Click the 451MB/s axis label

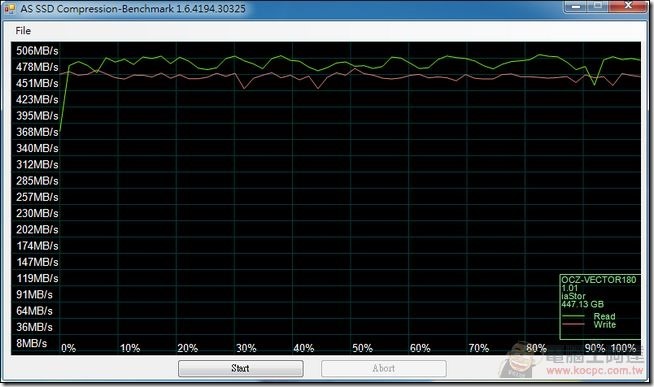click(x=37, y=83)
